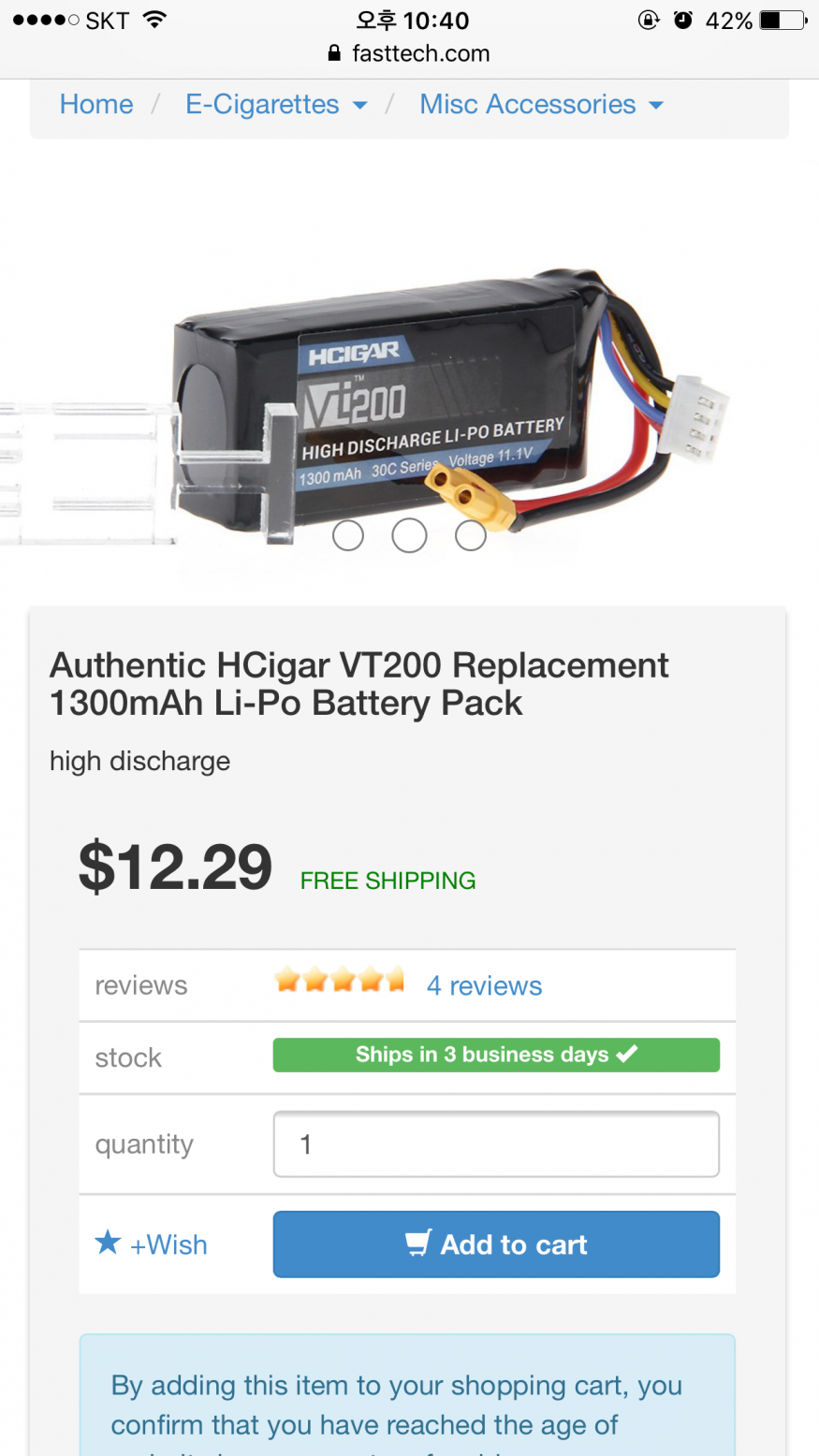
Task: Click the five-star rating icons
Action: (340, 980)
